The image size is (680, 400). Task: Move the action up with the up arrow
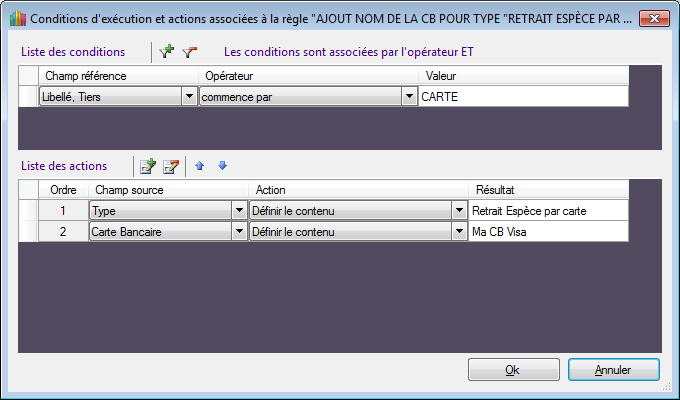(x=200, y=166)
